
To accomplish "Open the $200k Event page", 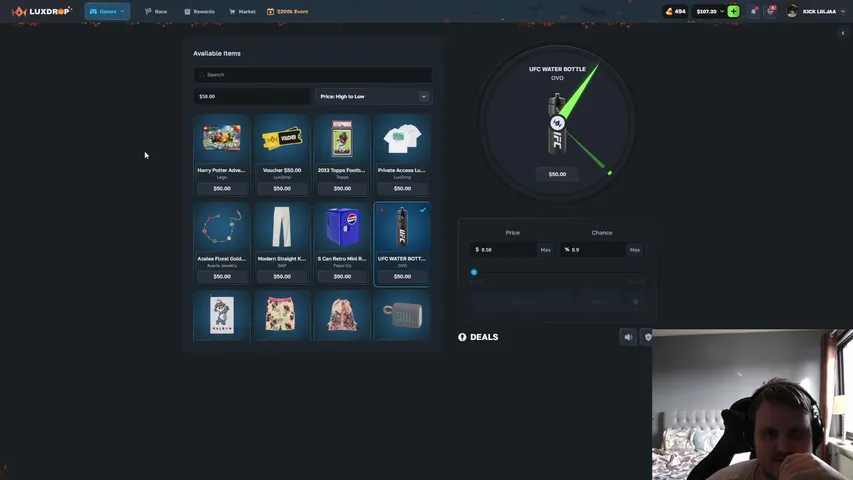I will coord(288,11).
